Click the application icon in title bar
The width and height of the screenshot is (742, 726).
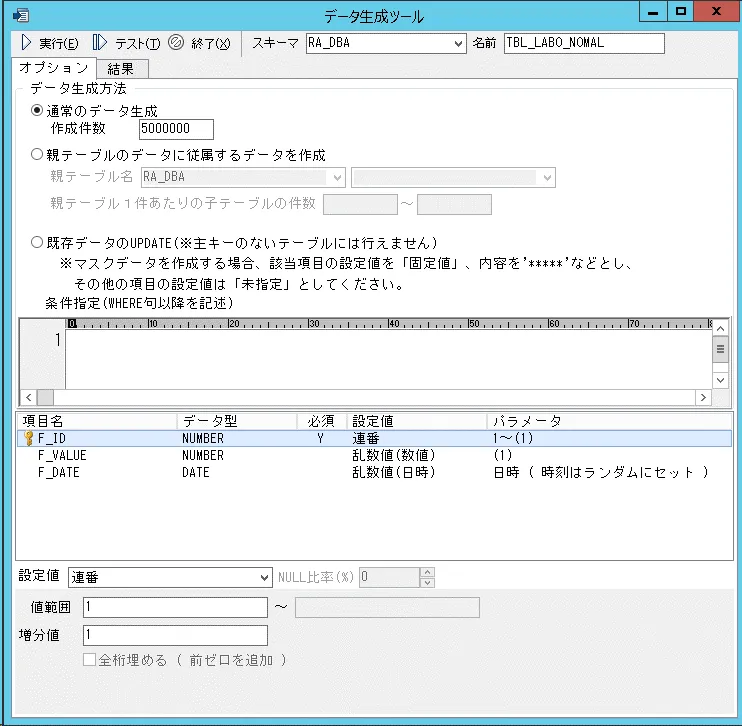point(21,15)
